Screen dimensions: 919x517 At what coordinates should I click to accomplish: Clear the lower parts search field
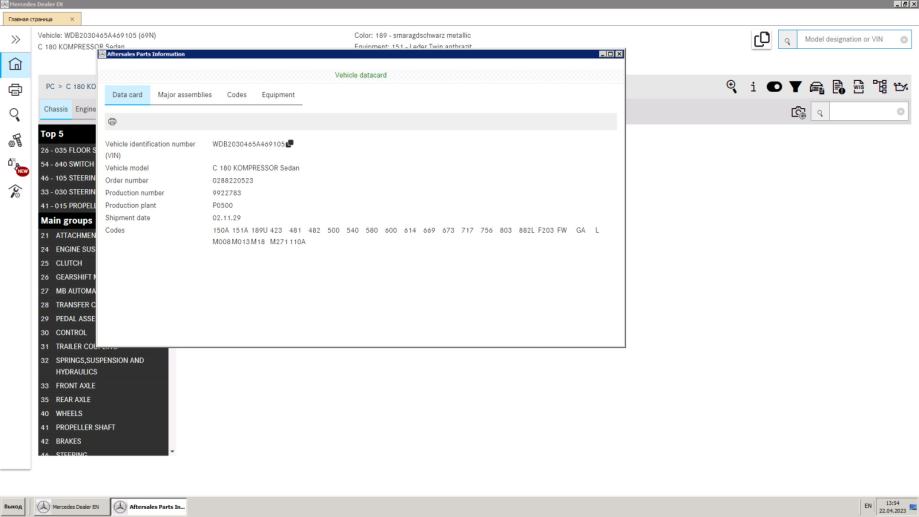(901, 112)
